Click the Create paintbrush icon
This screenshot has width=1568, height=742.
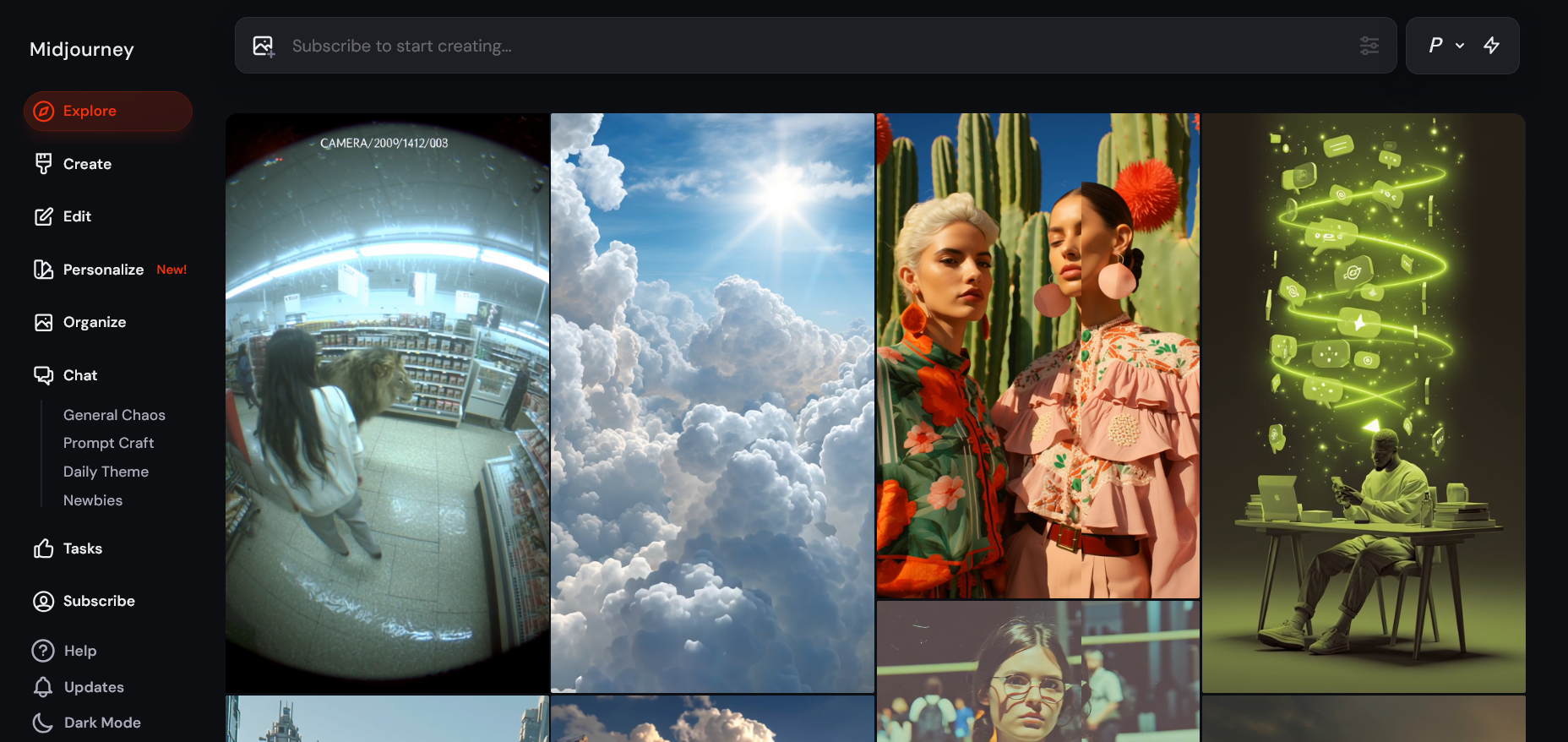tap(44, 164)
